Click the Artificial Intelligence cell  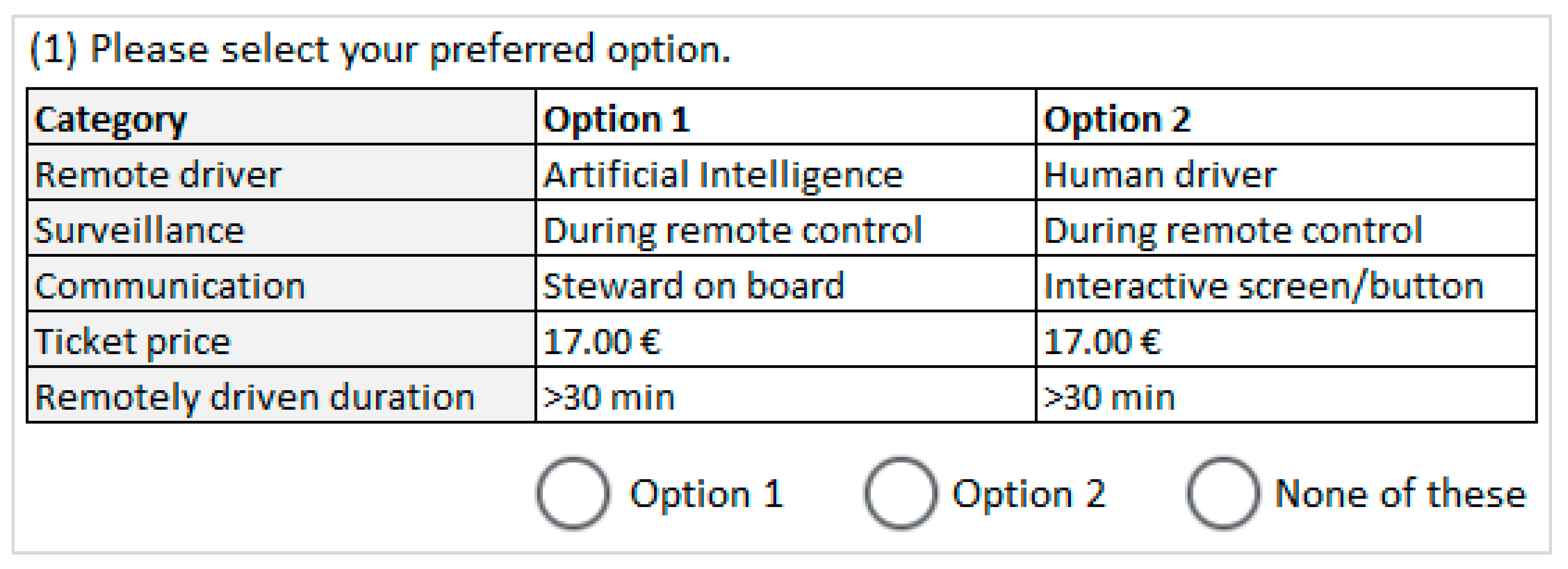point(723,175)
